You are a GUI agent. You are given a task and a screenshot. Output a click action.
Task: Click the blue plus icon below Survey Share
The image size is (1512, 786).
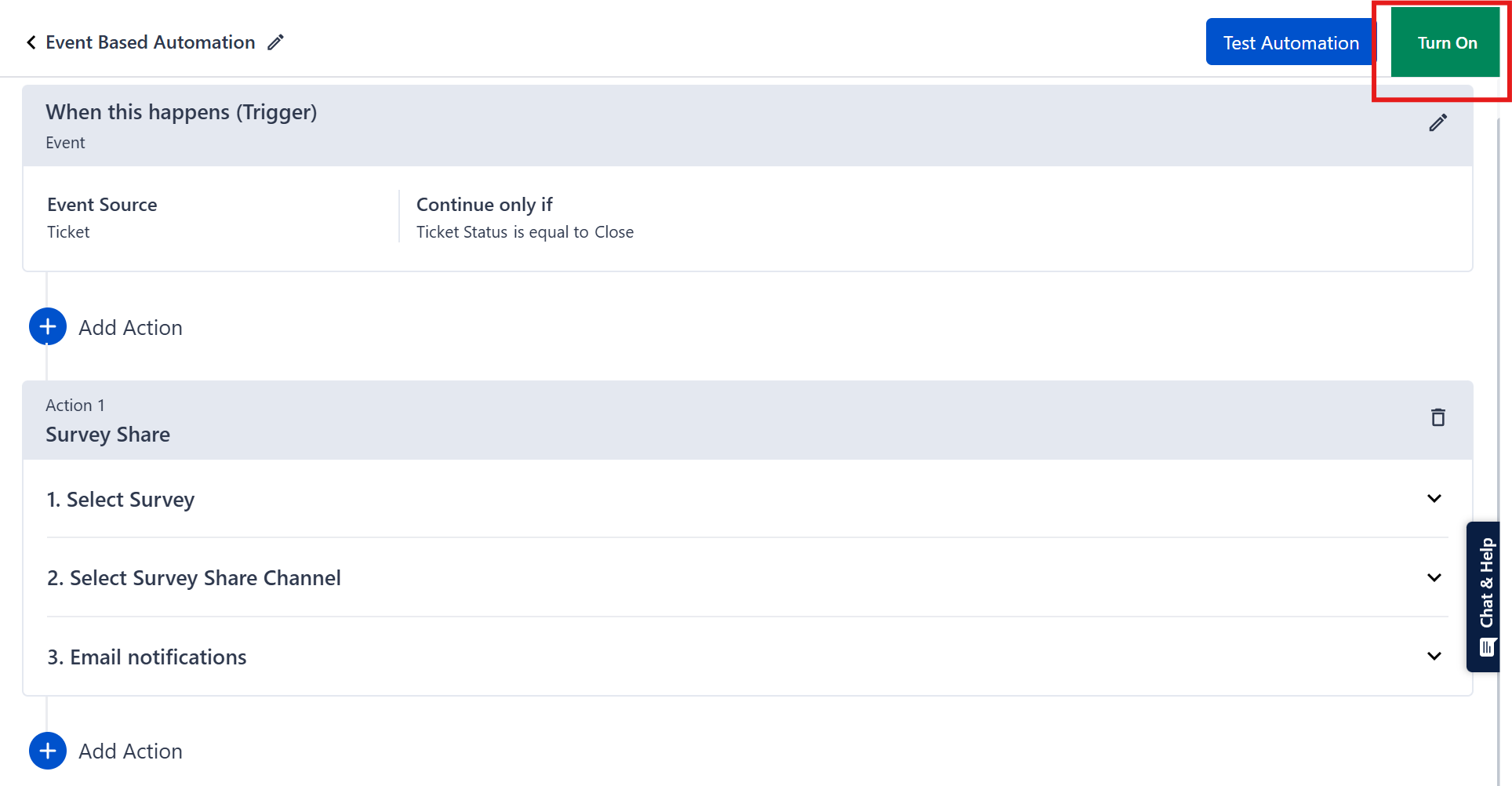pos(48,751)
